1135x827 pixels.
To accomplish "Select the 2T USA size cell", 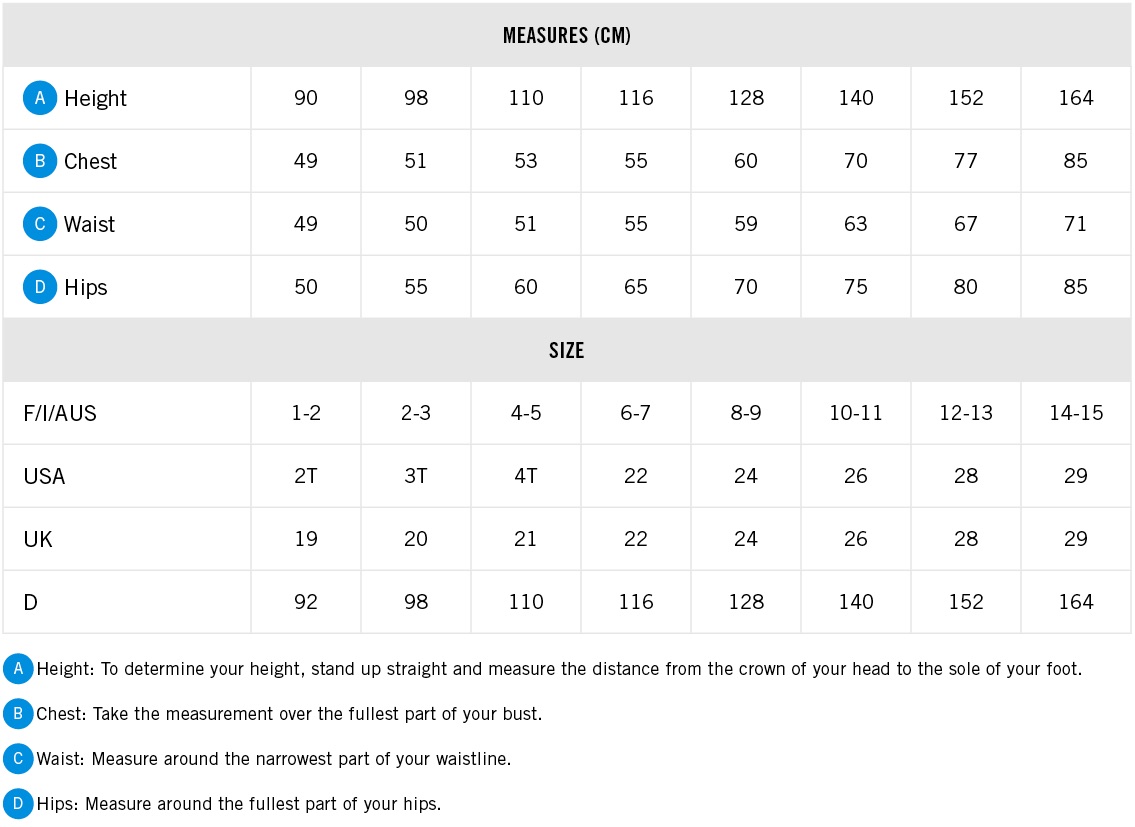I will click(305, 476).
